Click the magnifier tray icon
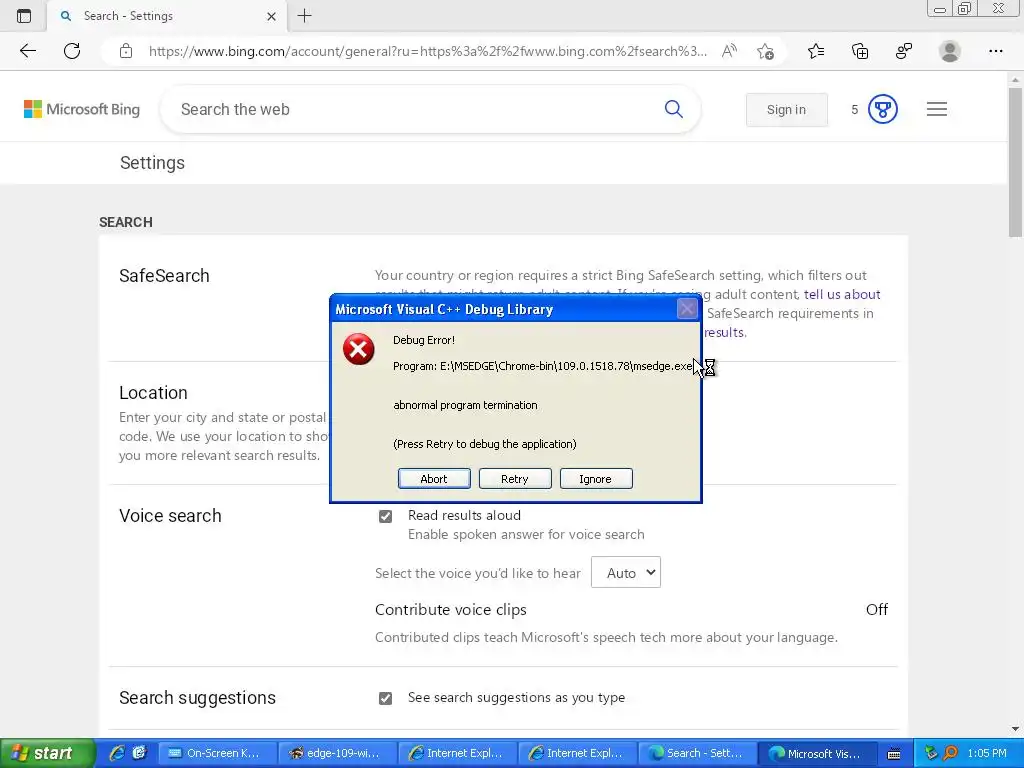The width and height of the screenshot is (1024, 768). [x=950, y=753]
